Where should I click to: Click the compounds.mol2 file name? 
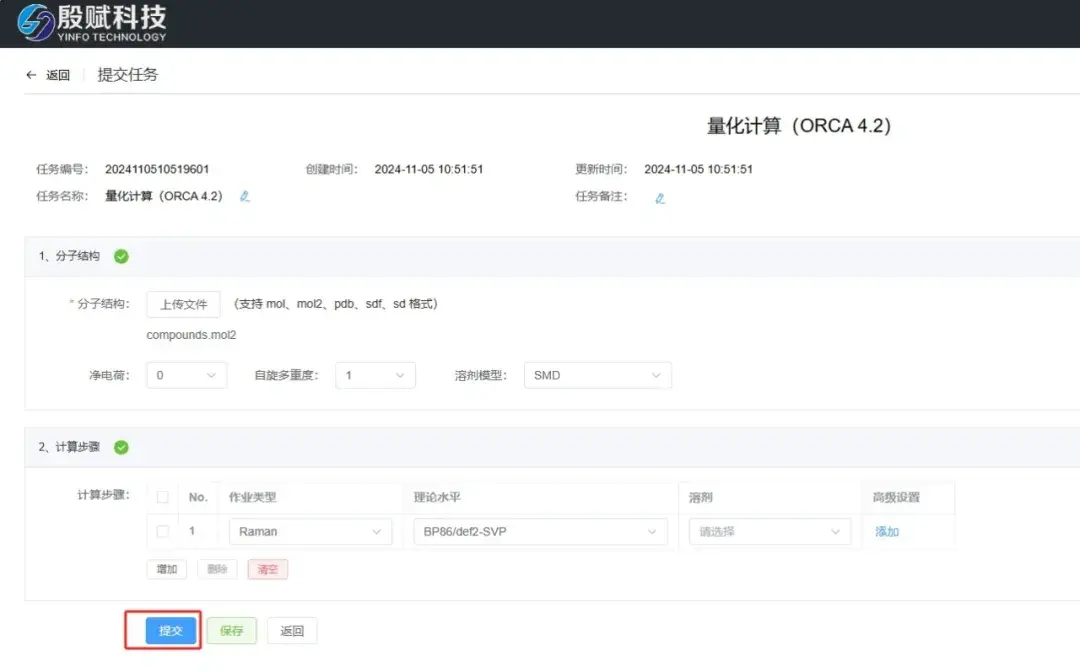(190, 336)
